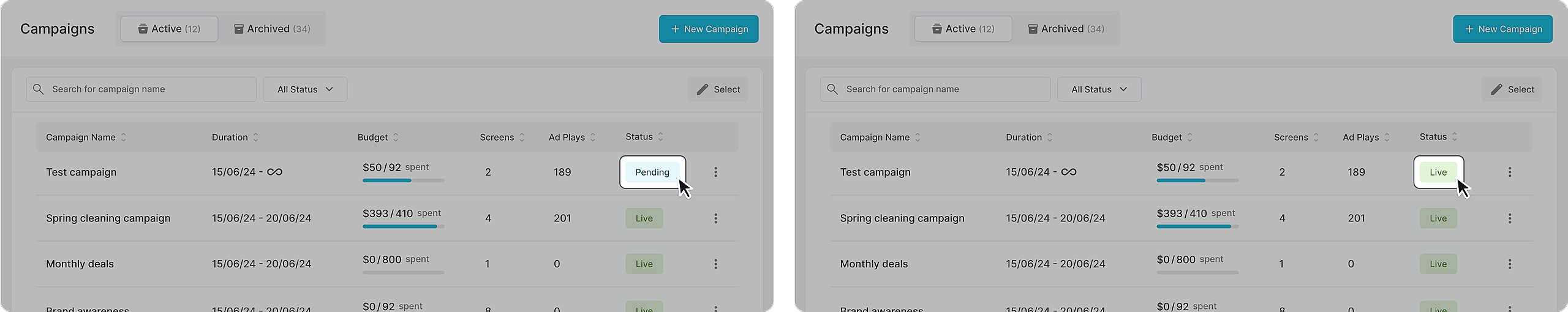Sort by Campaign Name in left panel

pyautogui.click(x=123, y=138)
